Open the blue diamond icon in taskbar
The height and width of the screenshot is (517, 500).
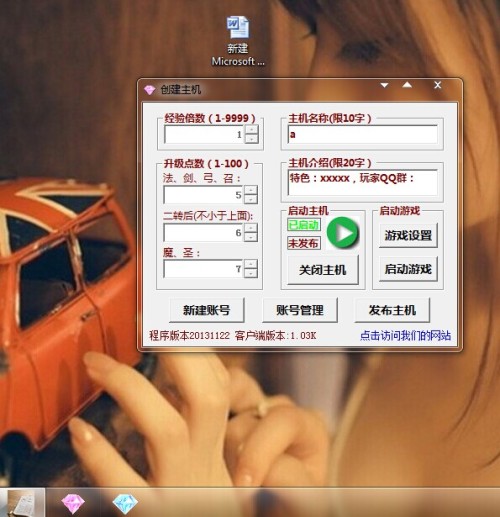125,503
